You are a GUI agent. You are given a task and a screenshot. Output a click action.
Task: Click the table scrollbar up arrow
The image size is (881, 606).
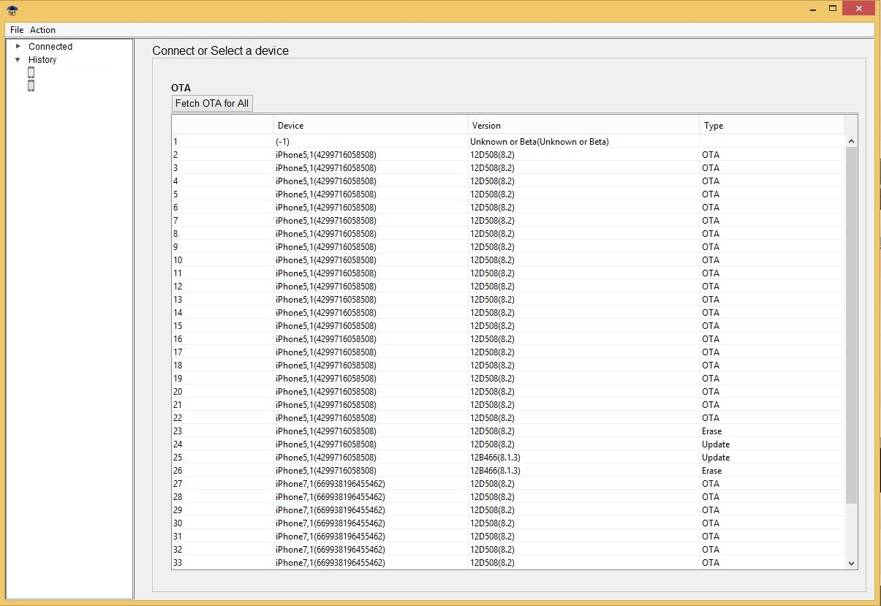point(851,142)
